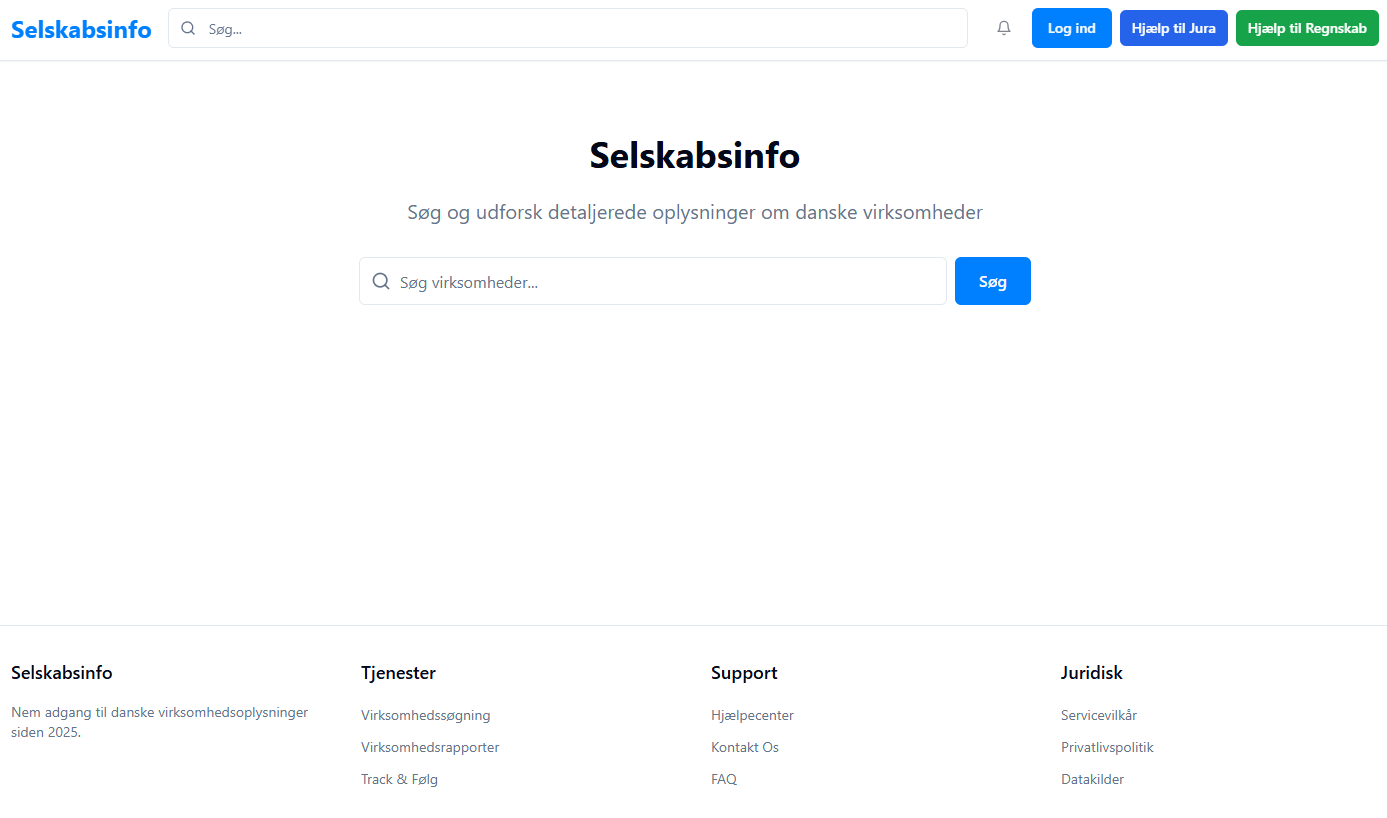The height and width of the screenshot is (818, 1387).
Task: Click the magnifier icon in top search bar
Action: (x=188, y=28)
